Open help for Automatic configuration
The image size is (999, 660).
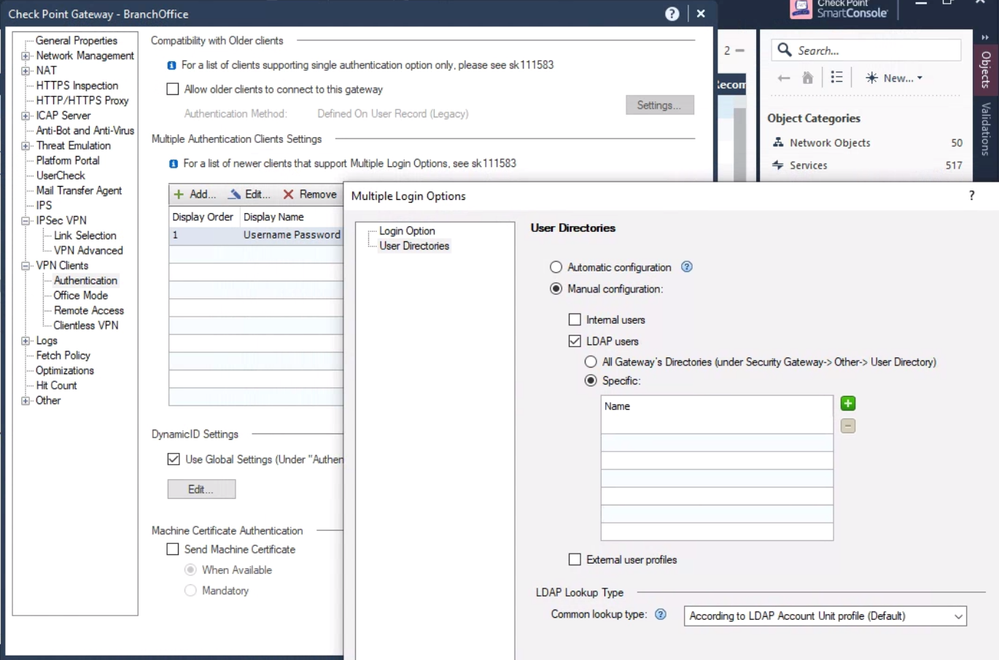point(686,267)
